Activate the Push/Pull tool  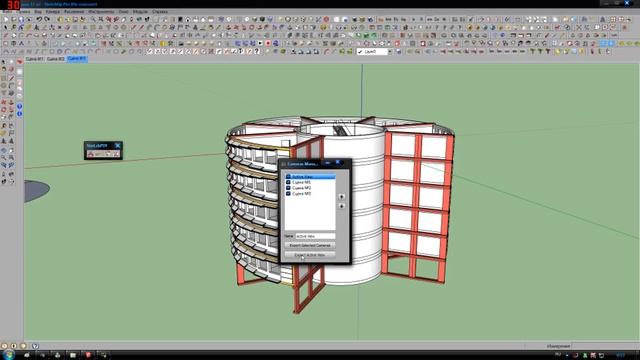click(x=11, y=102)
